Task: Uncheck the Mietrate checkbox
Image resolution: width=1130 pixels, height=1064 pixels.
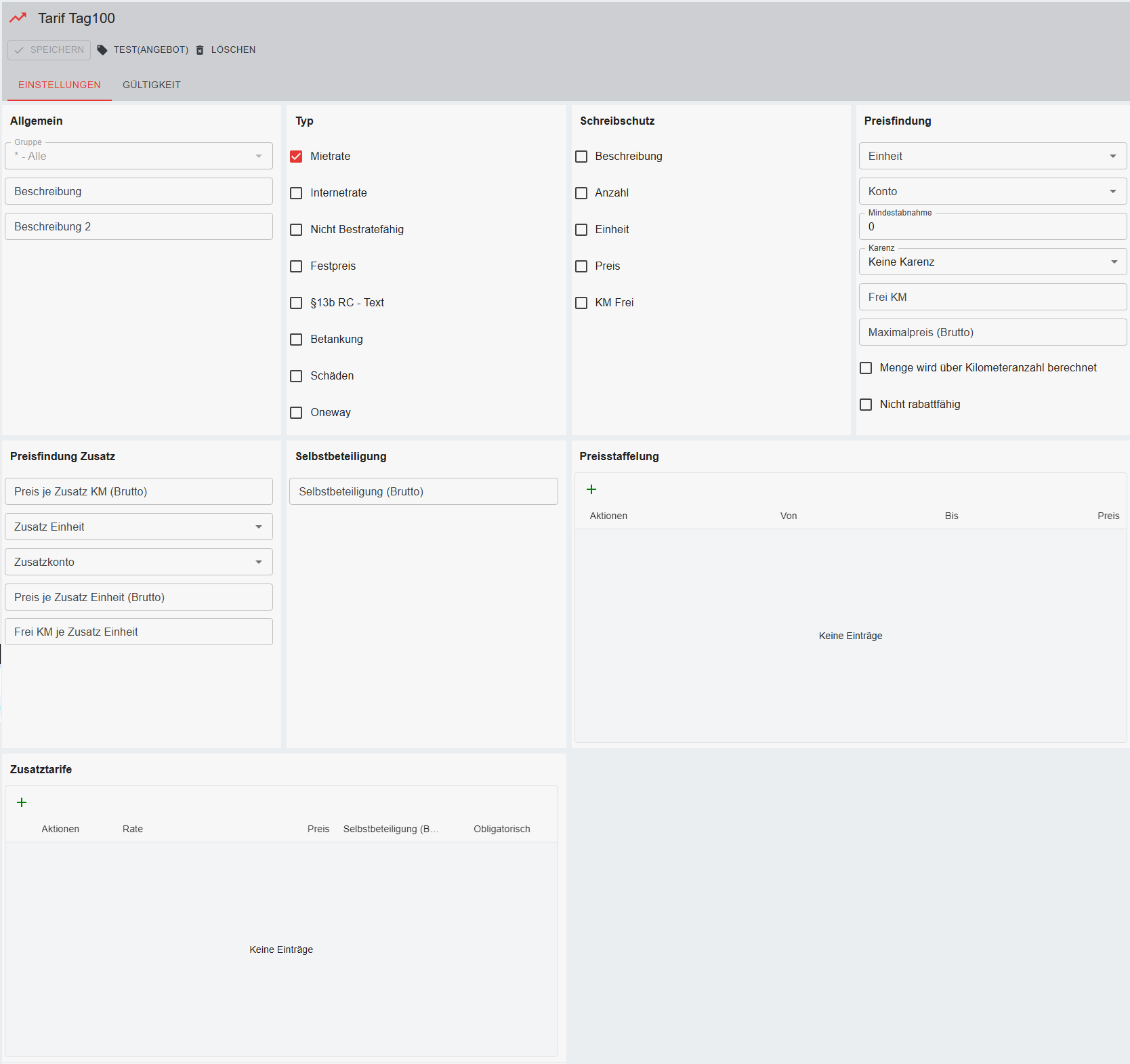Action: (x=296, y=157)
